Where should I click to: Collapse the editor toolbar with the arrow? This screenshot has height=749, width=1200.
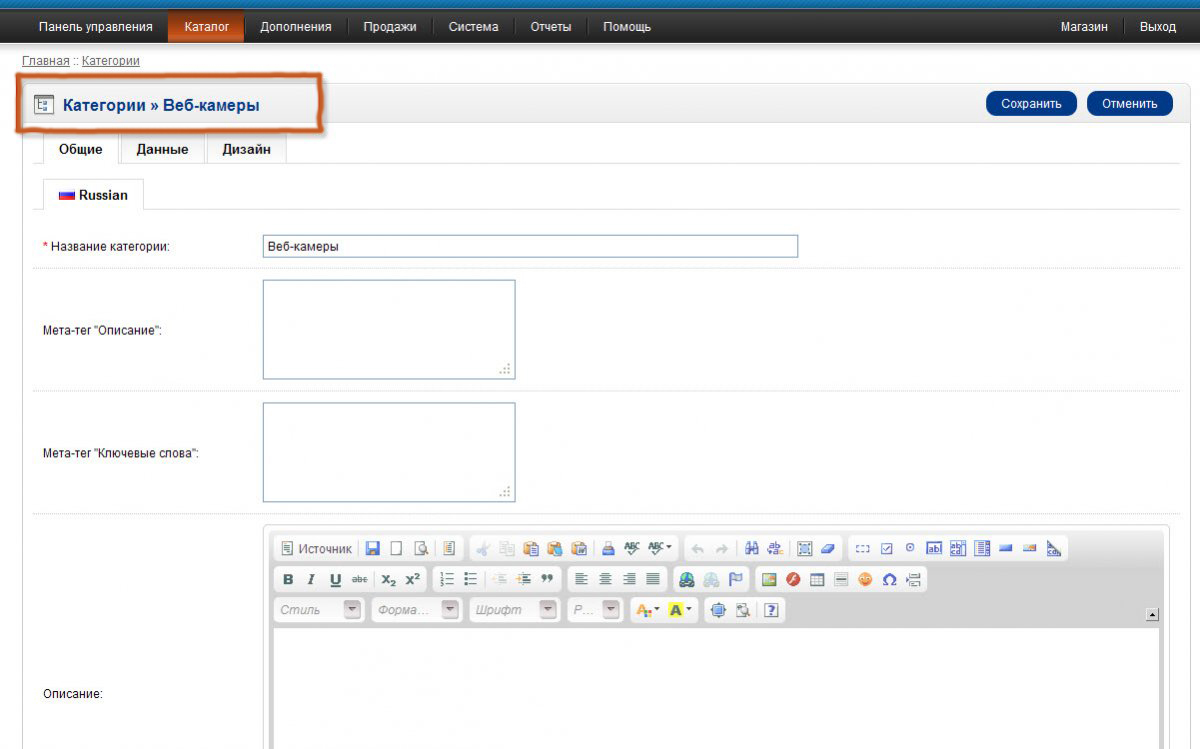pyautogui.click(x=1152, y=615)
